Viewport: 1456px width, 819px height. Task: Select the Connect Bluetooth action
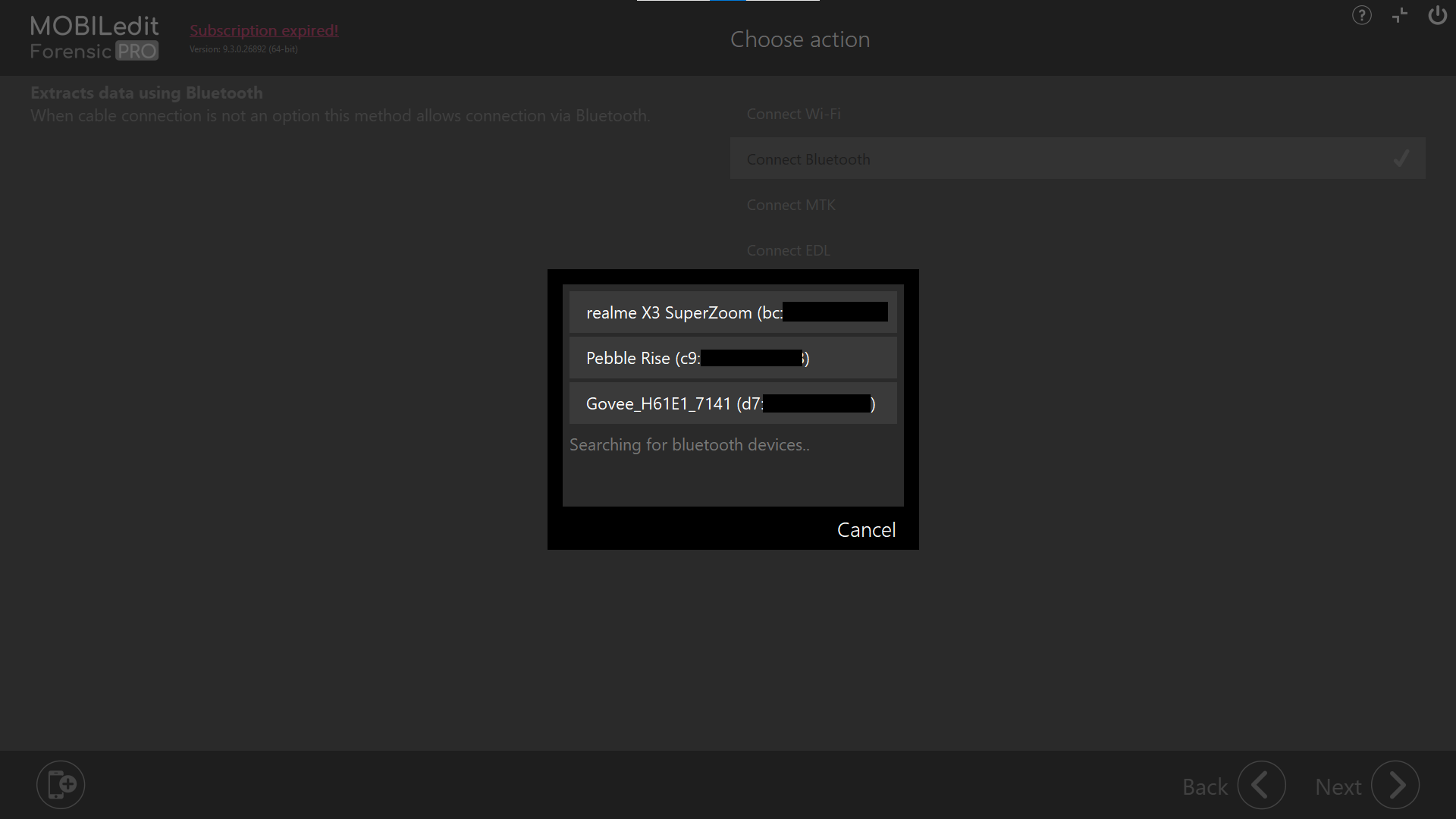point(808,159)
